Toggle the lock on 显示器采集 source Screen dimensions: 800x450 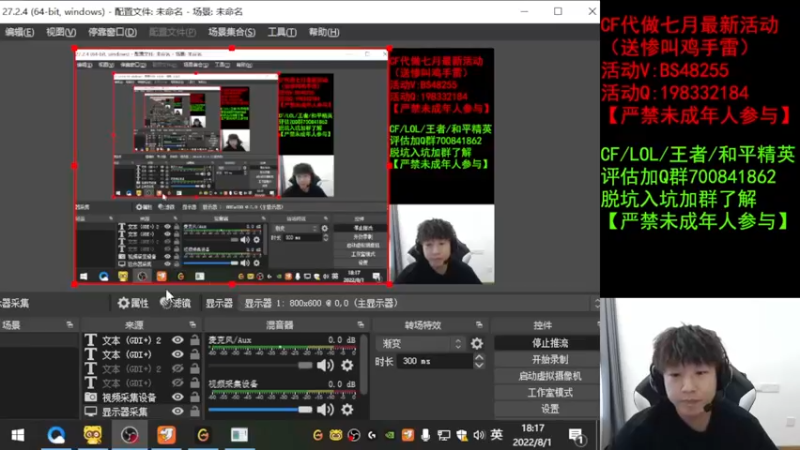(x=194, y=411)
